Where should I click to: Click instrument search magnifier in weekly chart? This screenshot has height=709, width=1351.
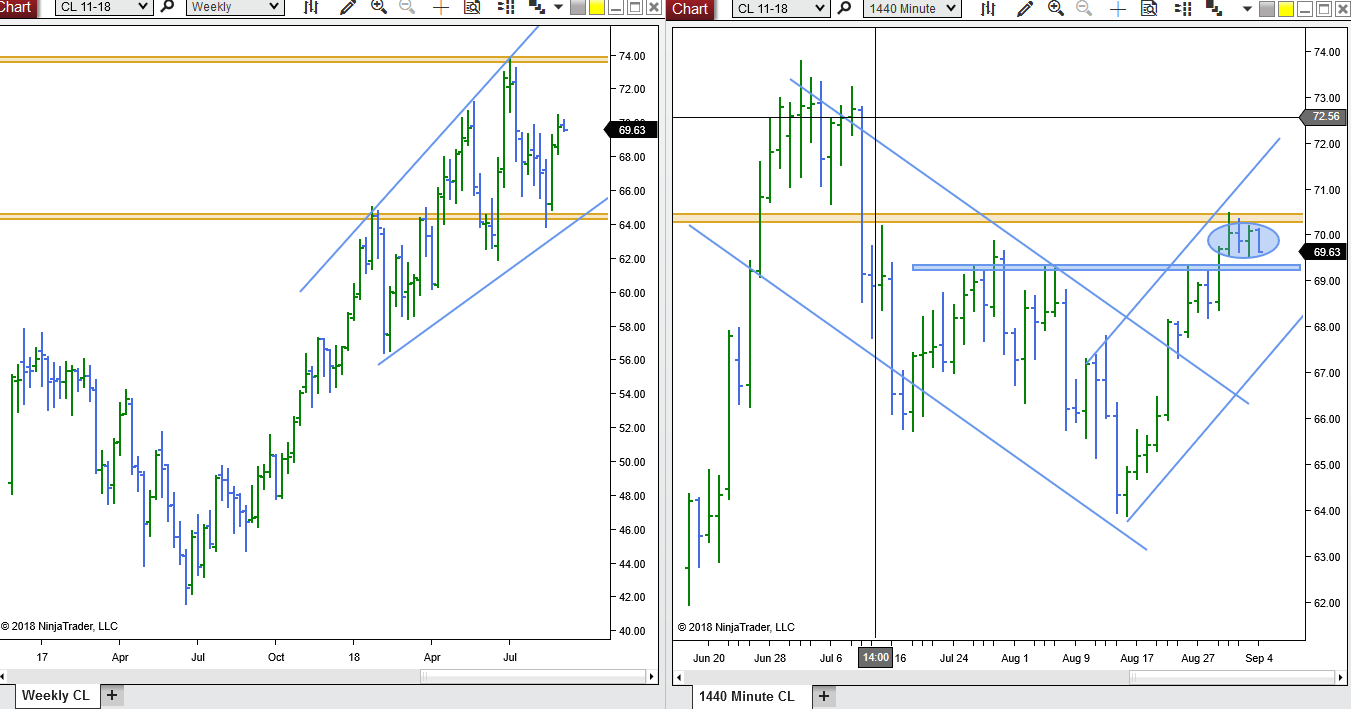click(167, 6)
